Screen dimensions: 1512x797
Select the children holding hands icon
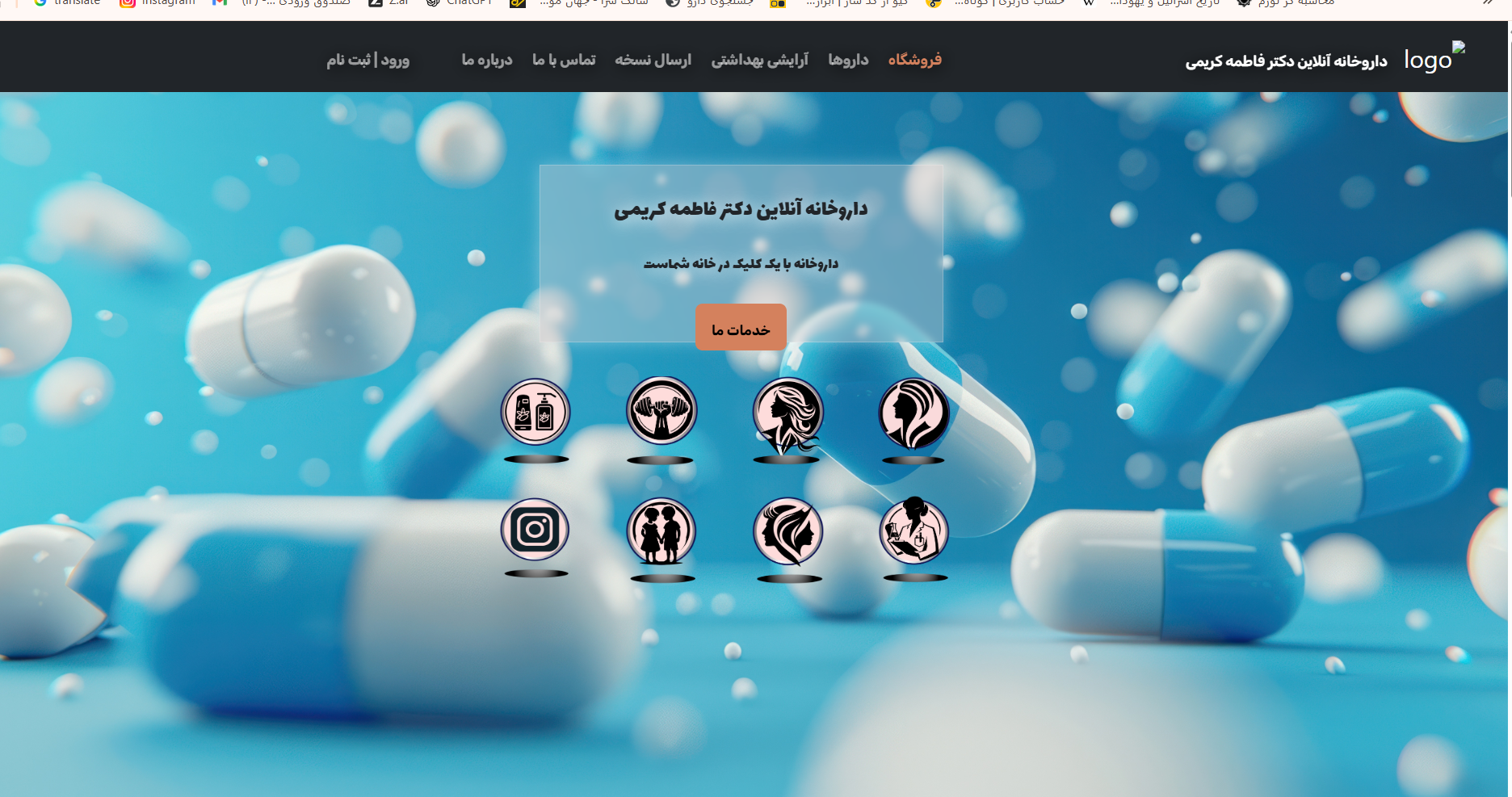click(x=661, y=531)
